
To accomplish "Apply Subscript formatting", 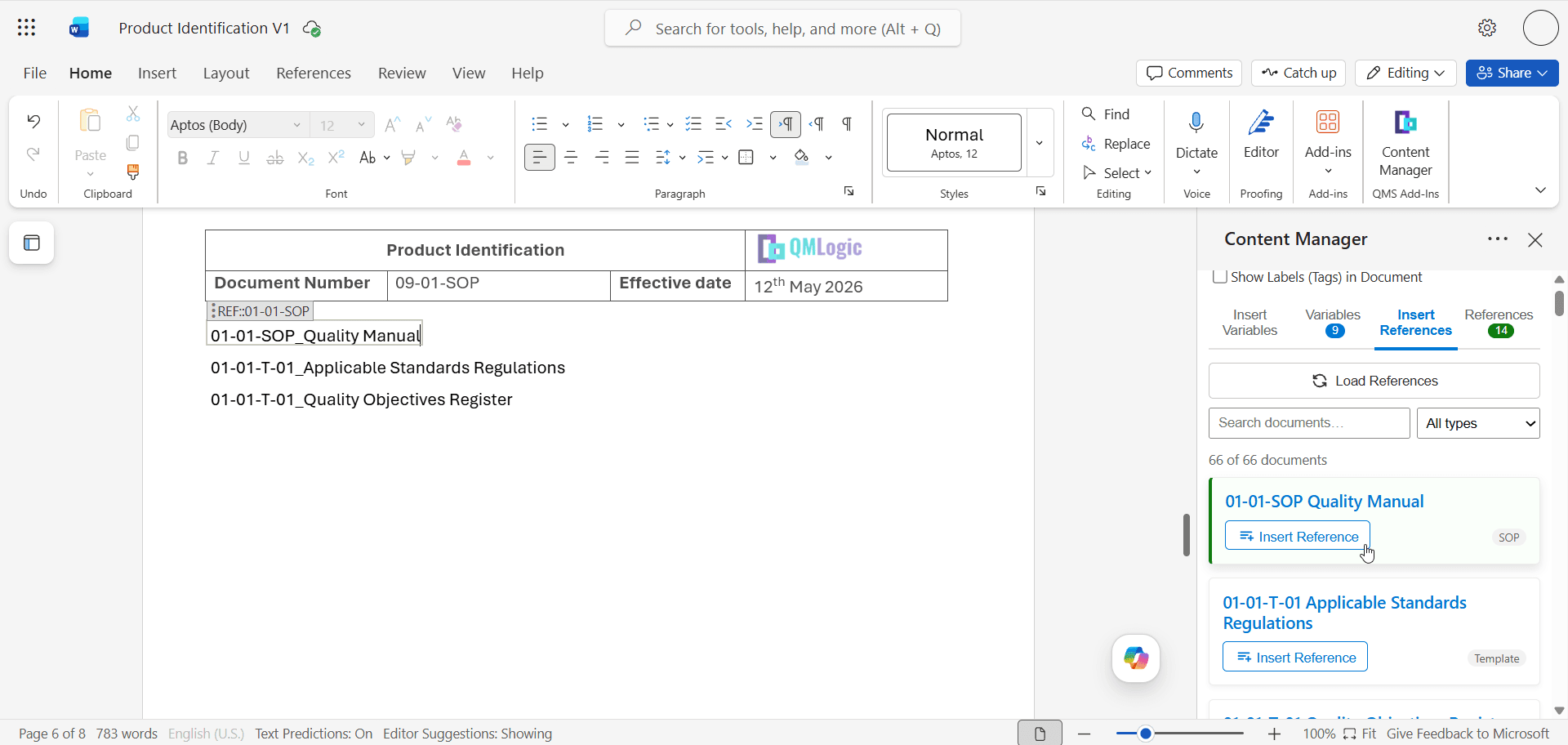I will tap(305, 158).
